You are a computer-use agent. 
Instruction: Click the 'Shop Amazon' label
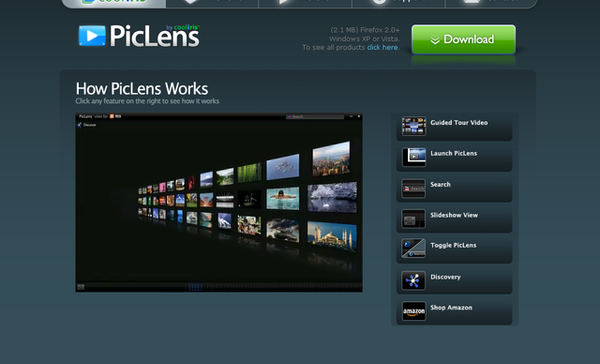(451, 308)
